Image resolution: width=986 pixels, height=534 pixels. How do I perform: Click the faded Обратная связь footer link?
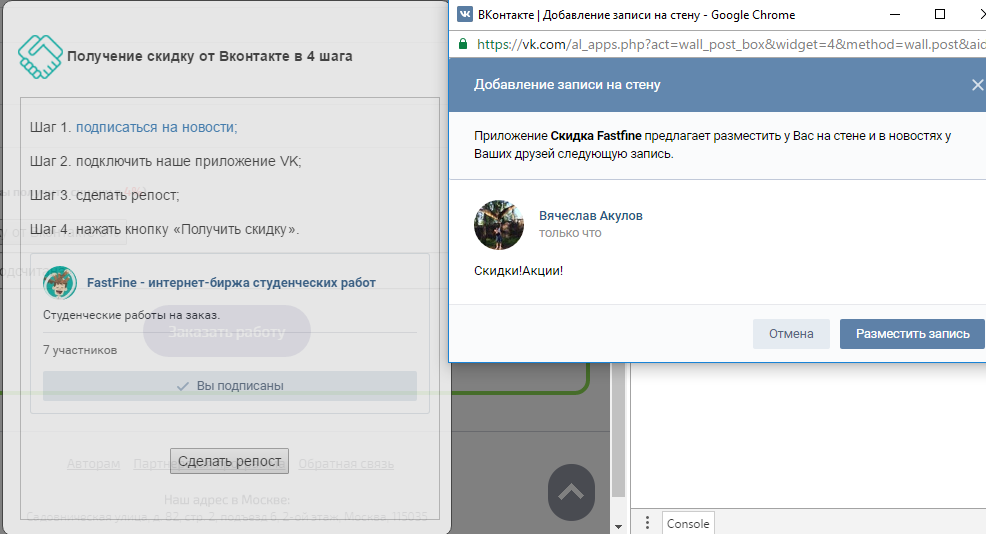(x=346, y=464)
